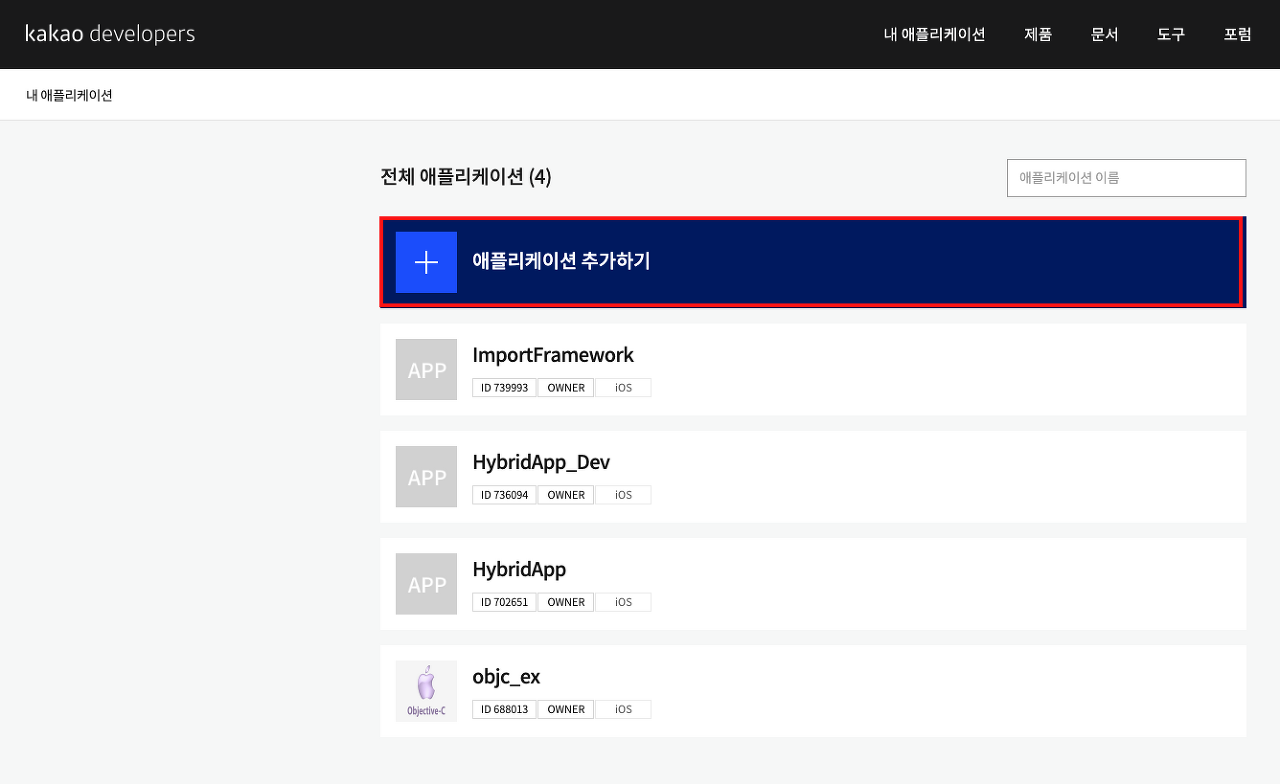Image resolution: width=1280 pixels, height=784 pixels.
Task: Click the blue plus icon
Action: [426, 262]
